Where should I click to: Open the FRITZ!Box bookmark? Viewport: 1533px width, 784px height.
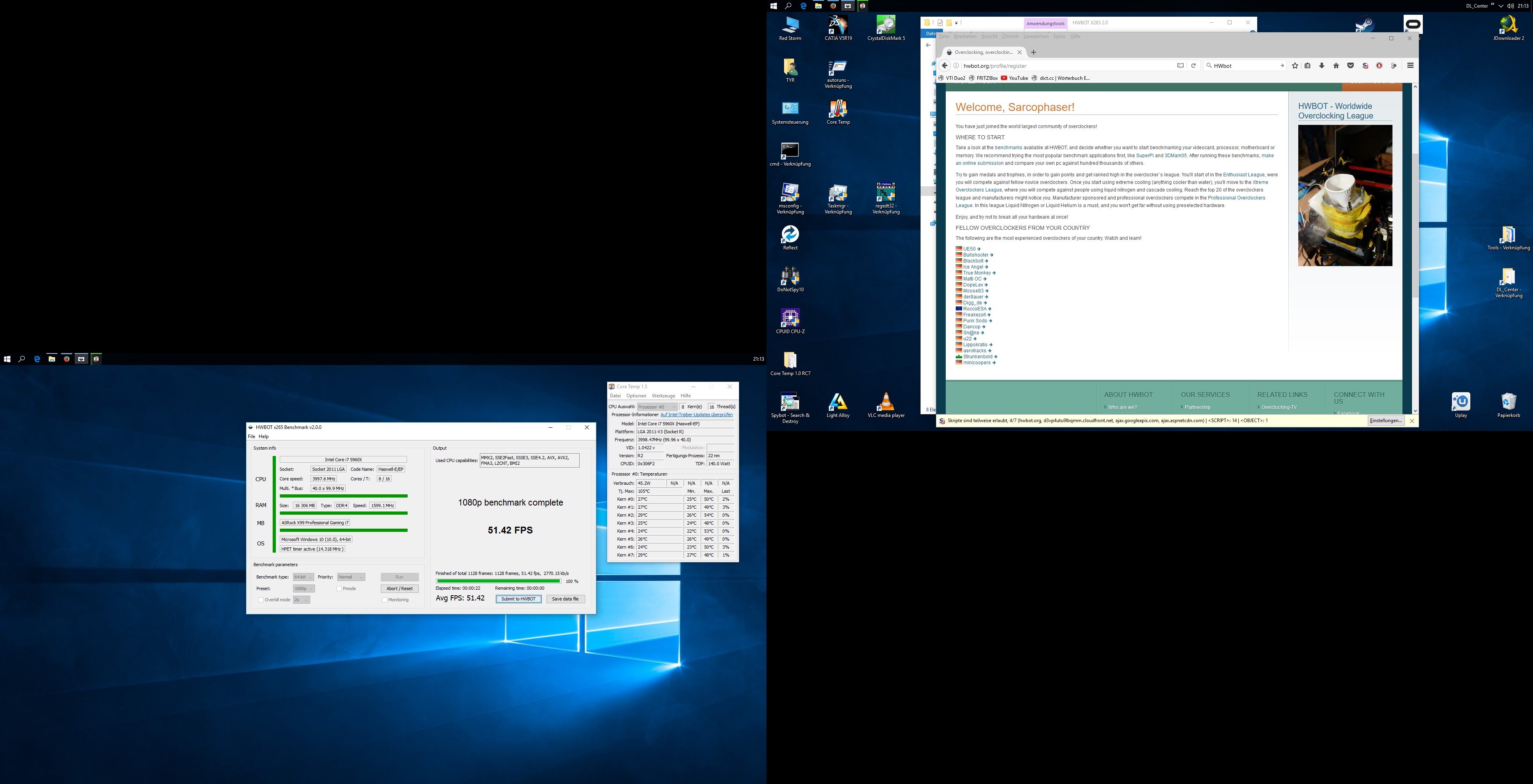pyautogui.click(x=983, y=79)
